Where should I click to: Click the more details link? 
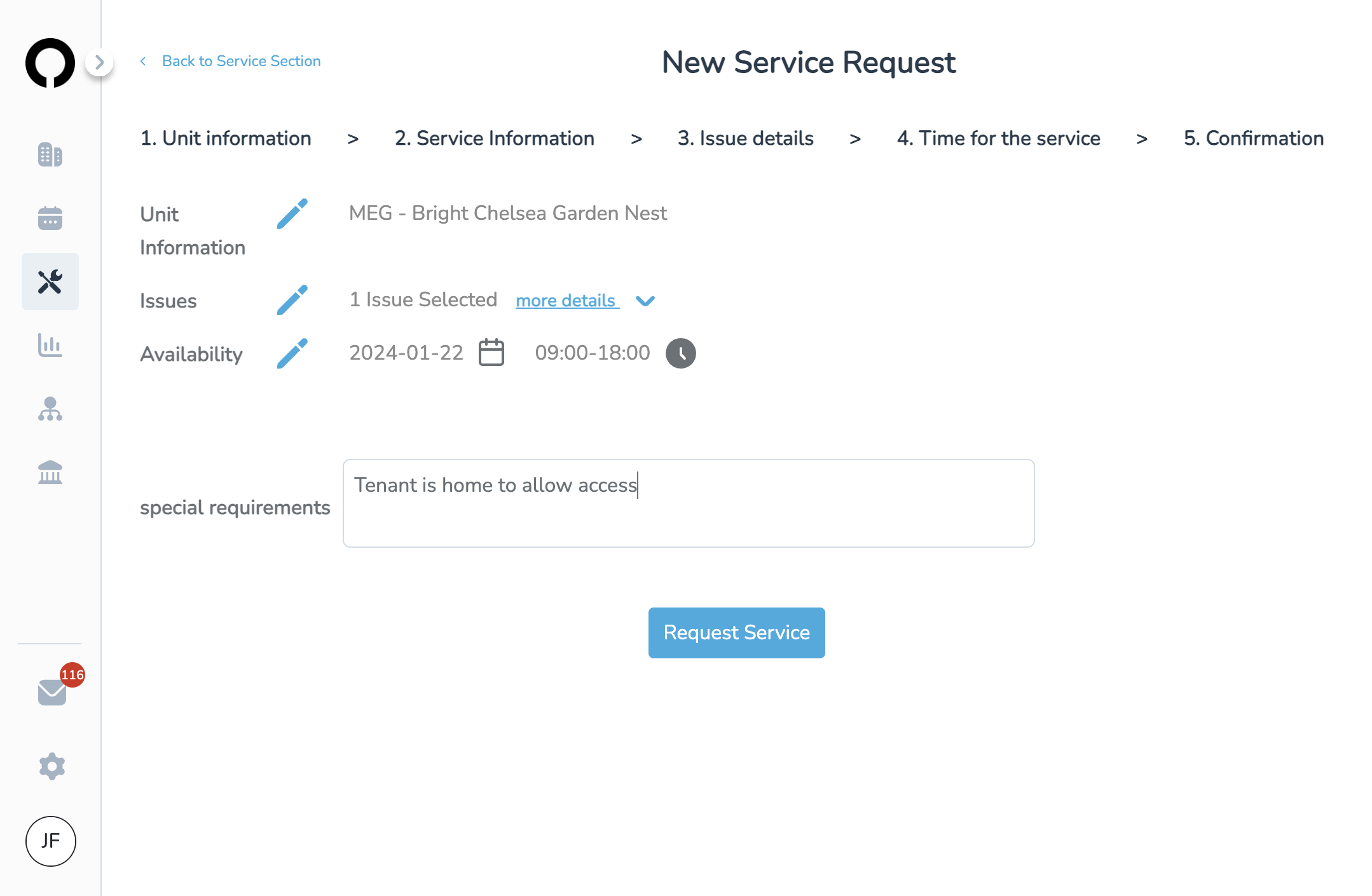coord(567,300)
